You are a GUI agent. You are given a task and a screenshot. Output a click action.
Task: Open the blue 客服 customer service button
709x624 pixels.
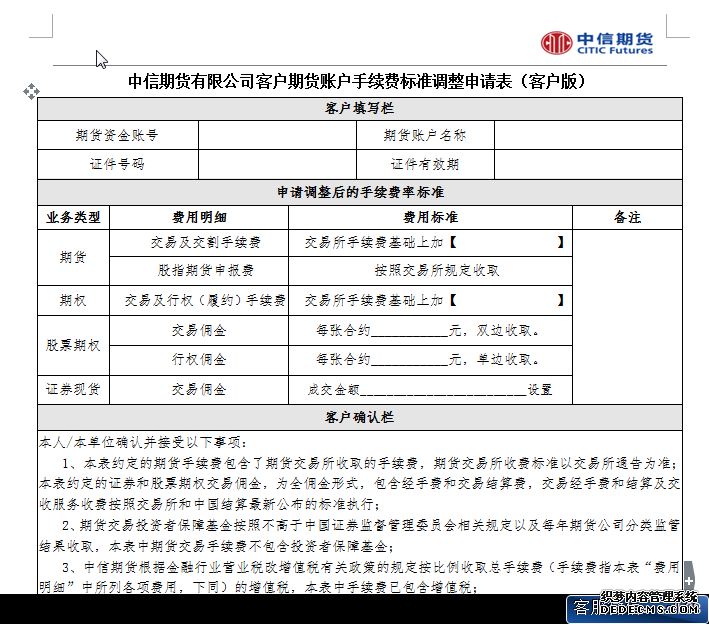pos(637,608)
